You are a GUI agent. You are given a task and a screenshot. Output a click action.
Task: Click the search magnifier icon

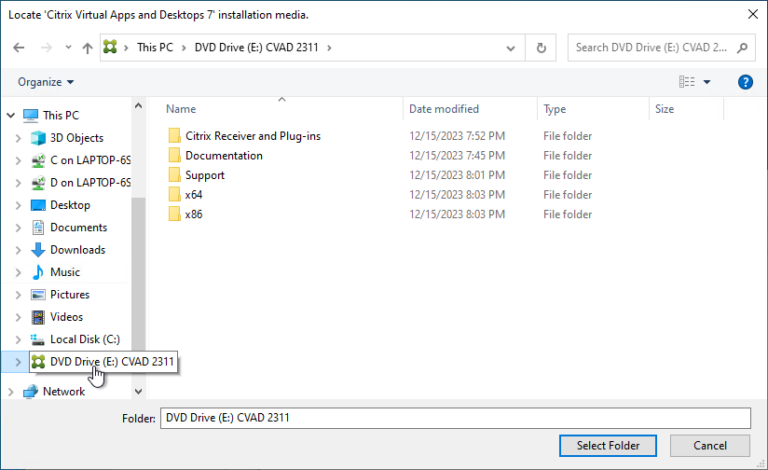[744, 47]
